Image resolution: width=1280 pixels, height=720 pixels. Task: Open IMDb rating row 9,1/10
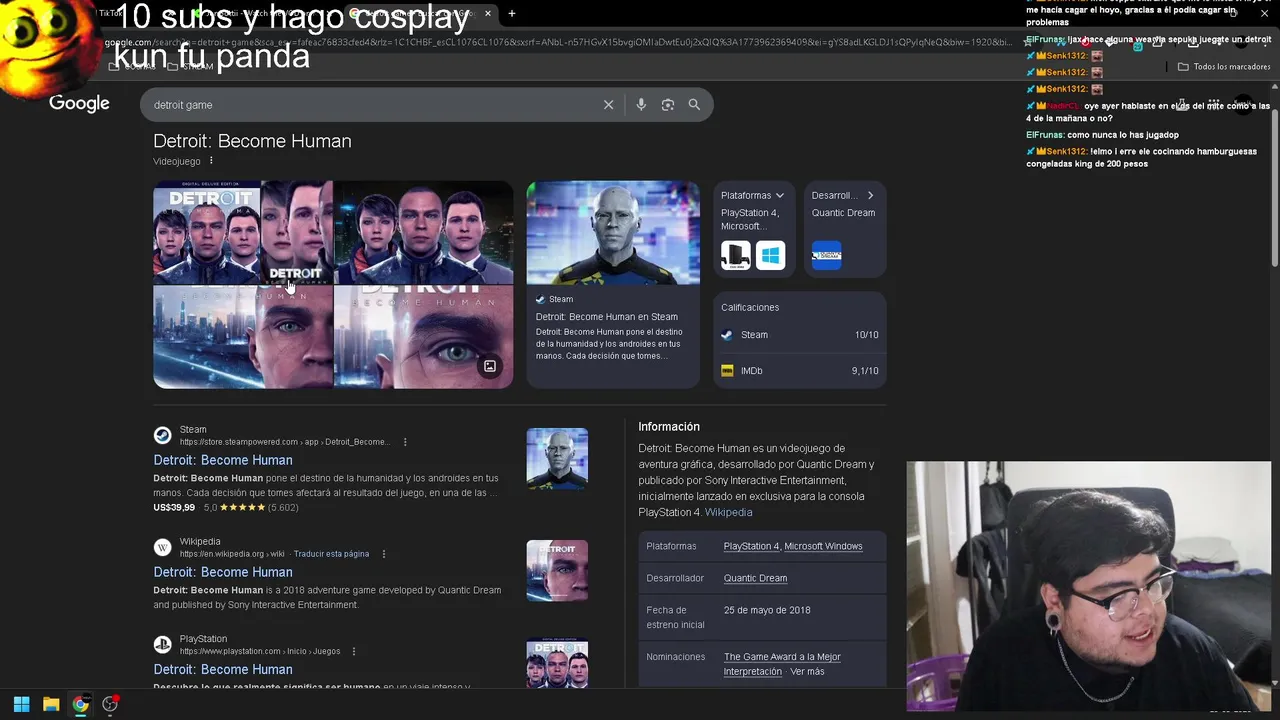(800, 371)
